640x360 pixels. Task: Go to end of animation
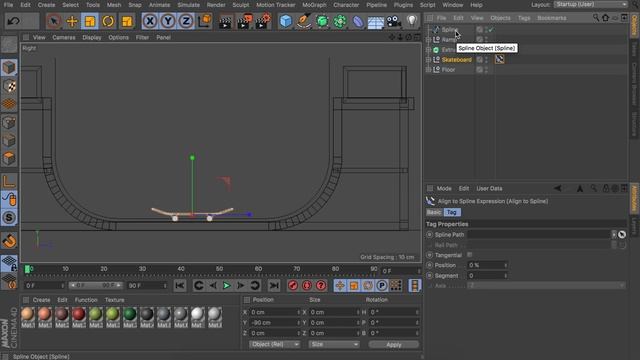274,286
